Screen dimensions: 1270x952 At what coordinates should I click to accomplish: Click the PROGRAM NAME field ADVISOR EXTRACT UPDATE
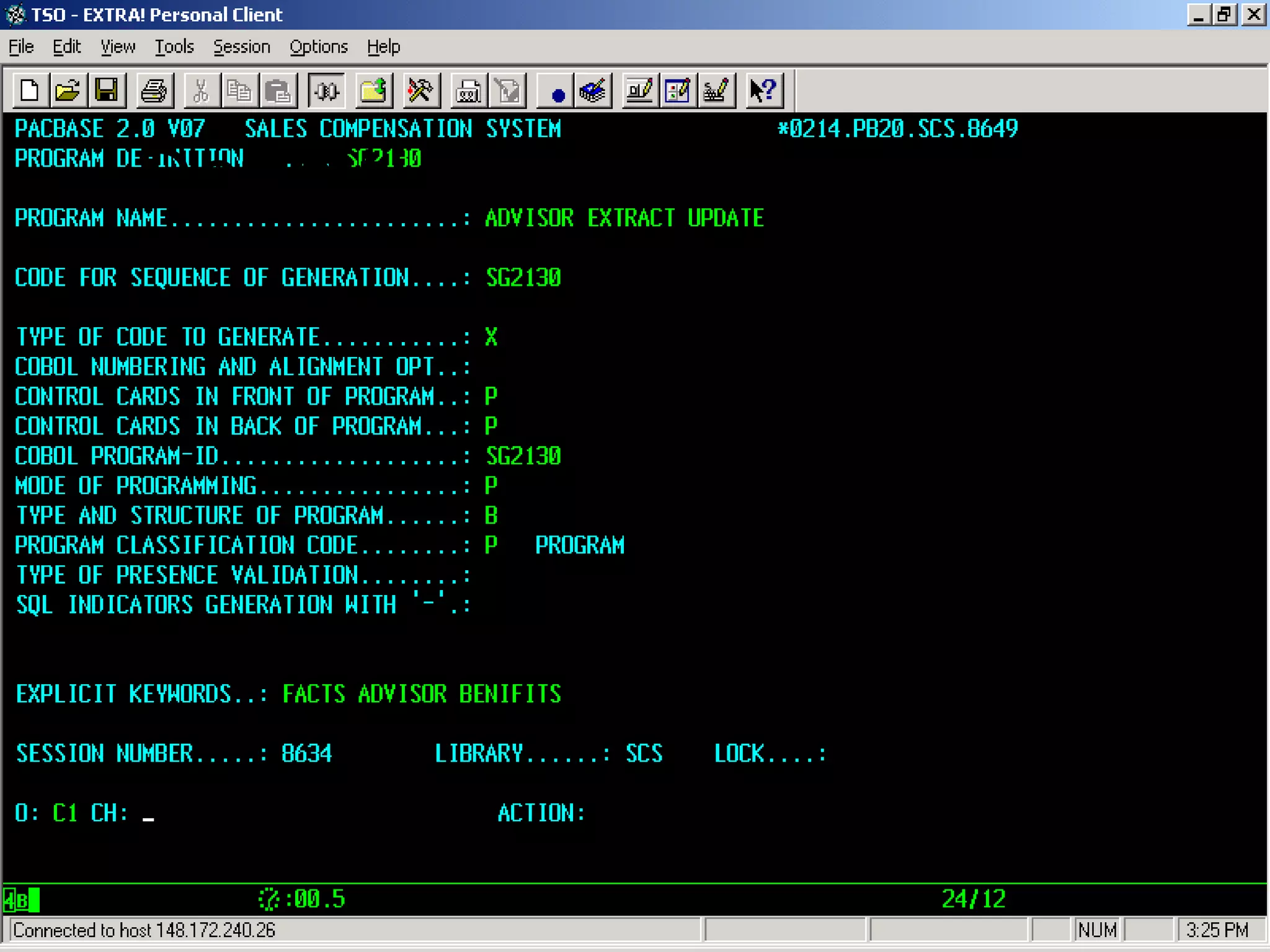[x=624, y=218]
